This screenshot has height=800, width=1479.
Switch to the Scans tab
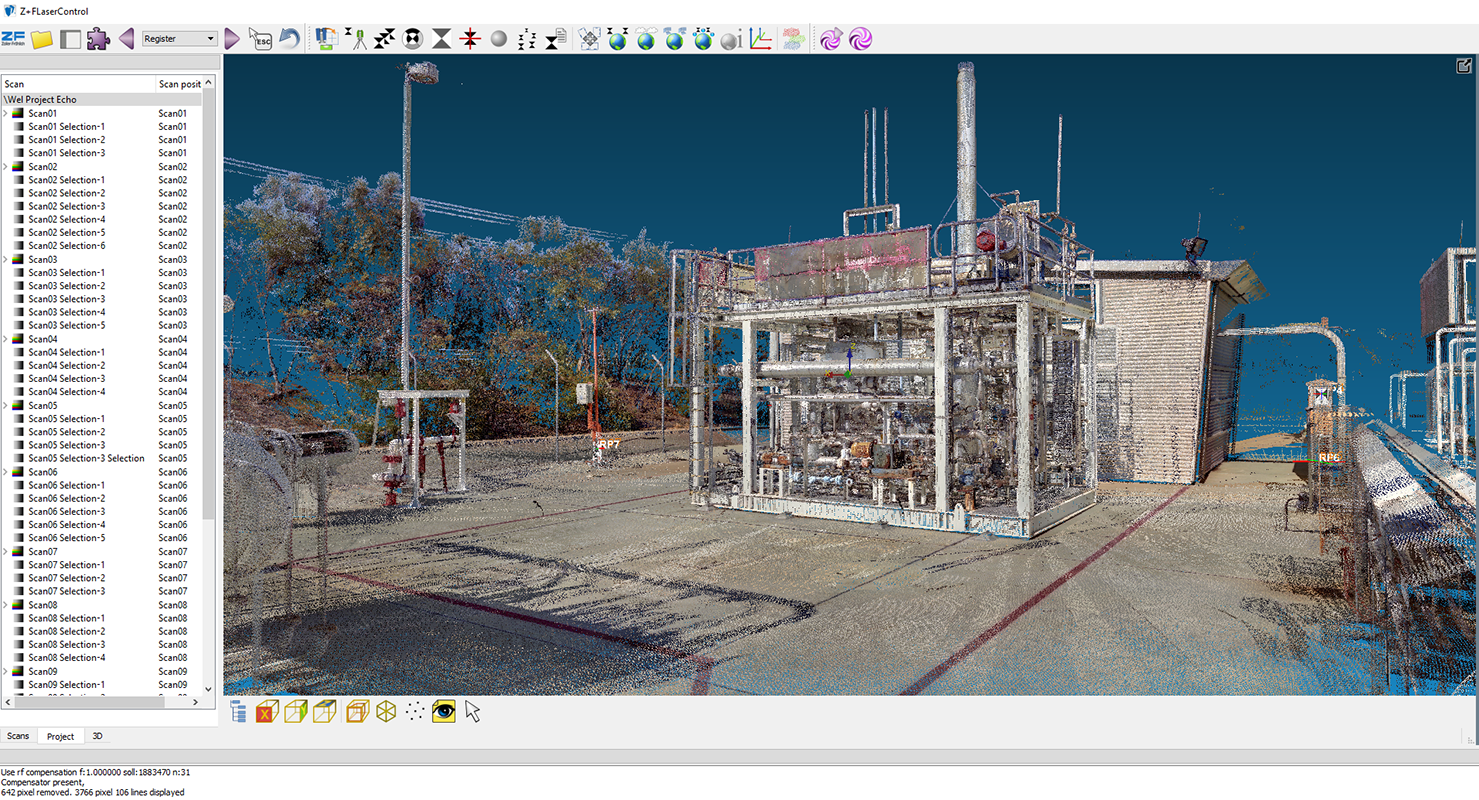pyautogui.click(x=18, y=736)
